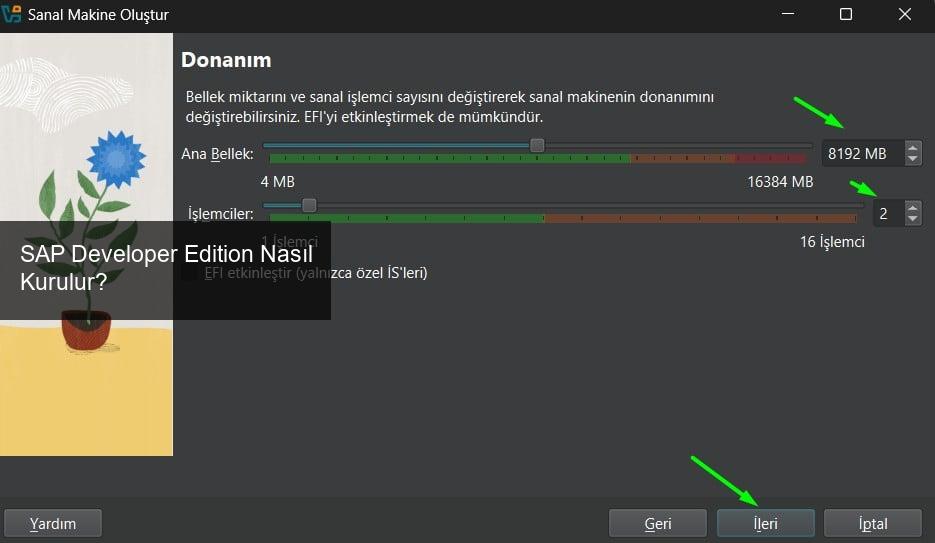Click the VirtualBox logo in the title bar

point(12,15)
